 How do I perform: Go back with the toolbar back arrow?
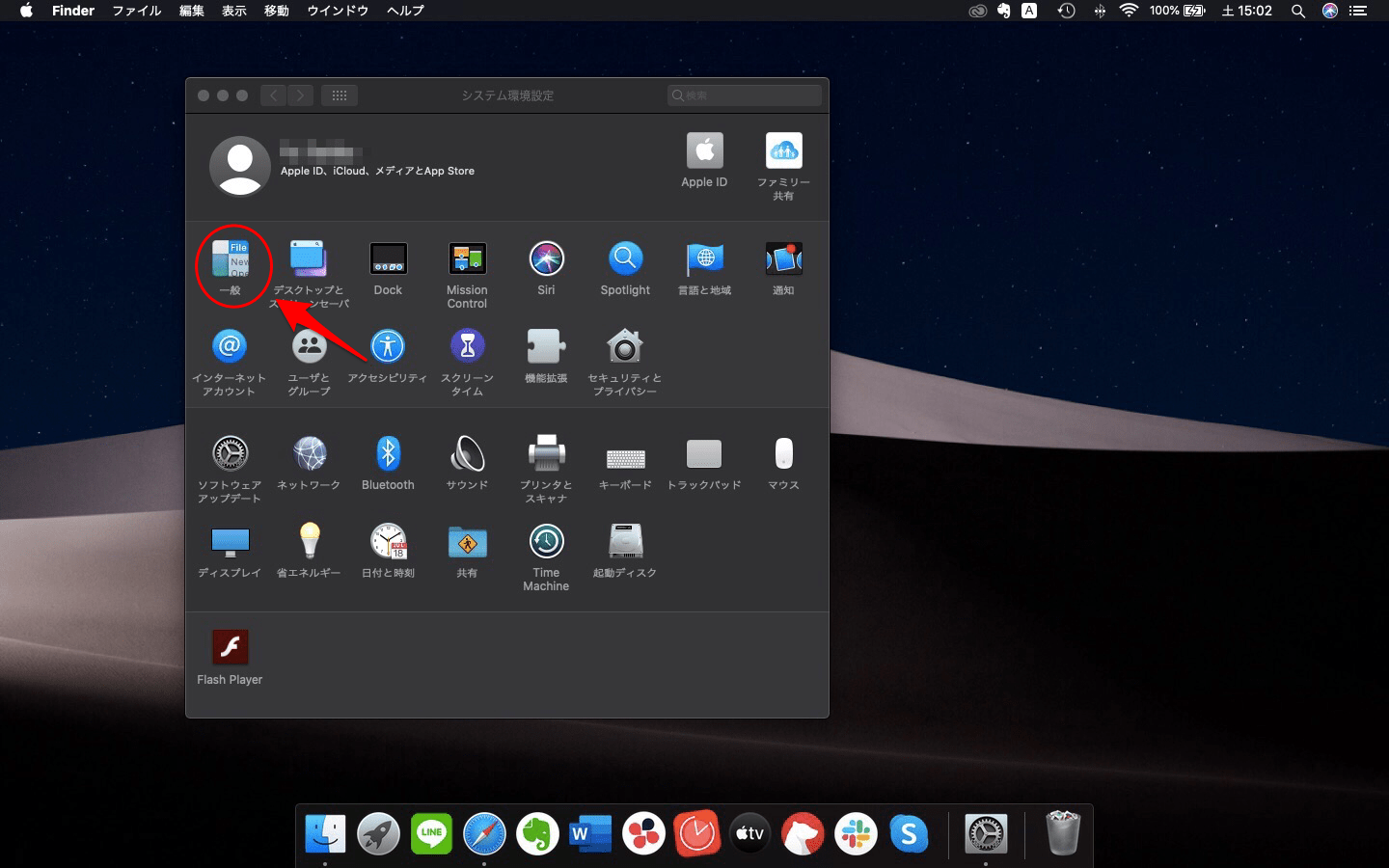click(274, 95)
